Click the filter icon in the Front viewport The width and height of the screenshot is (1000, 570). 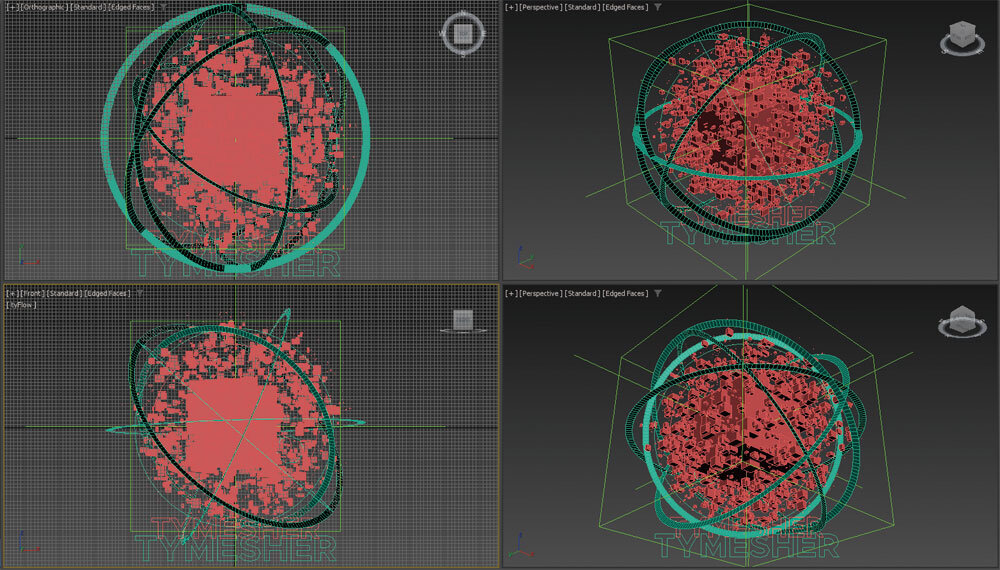pos(140,293)
